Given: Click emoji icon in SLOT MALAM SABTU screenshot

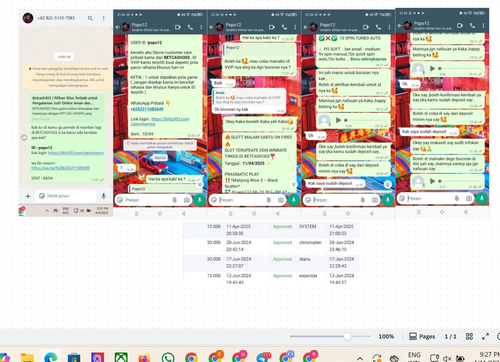Looking at the screenshot, I should [x=214, y=200].
